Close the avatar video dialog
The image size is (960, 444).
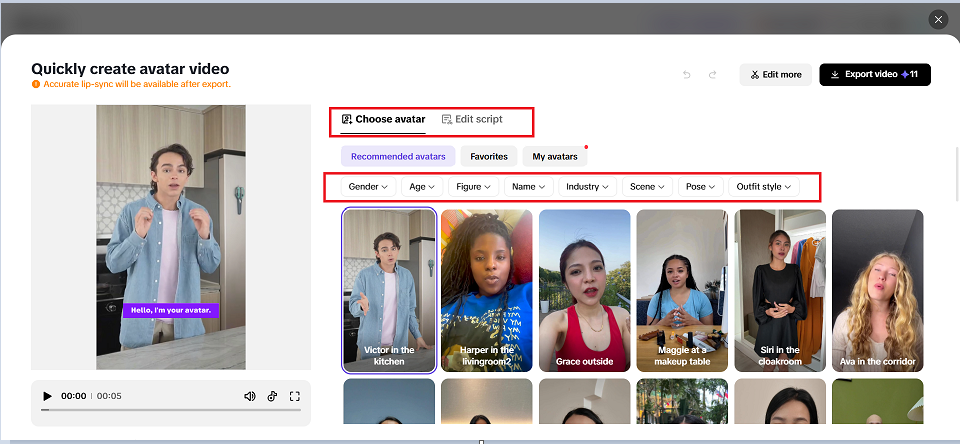937,19
